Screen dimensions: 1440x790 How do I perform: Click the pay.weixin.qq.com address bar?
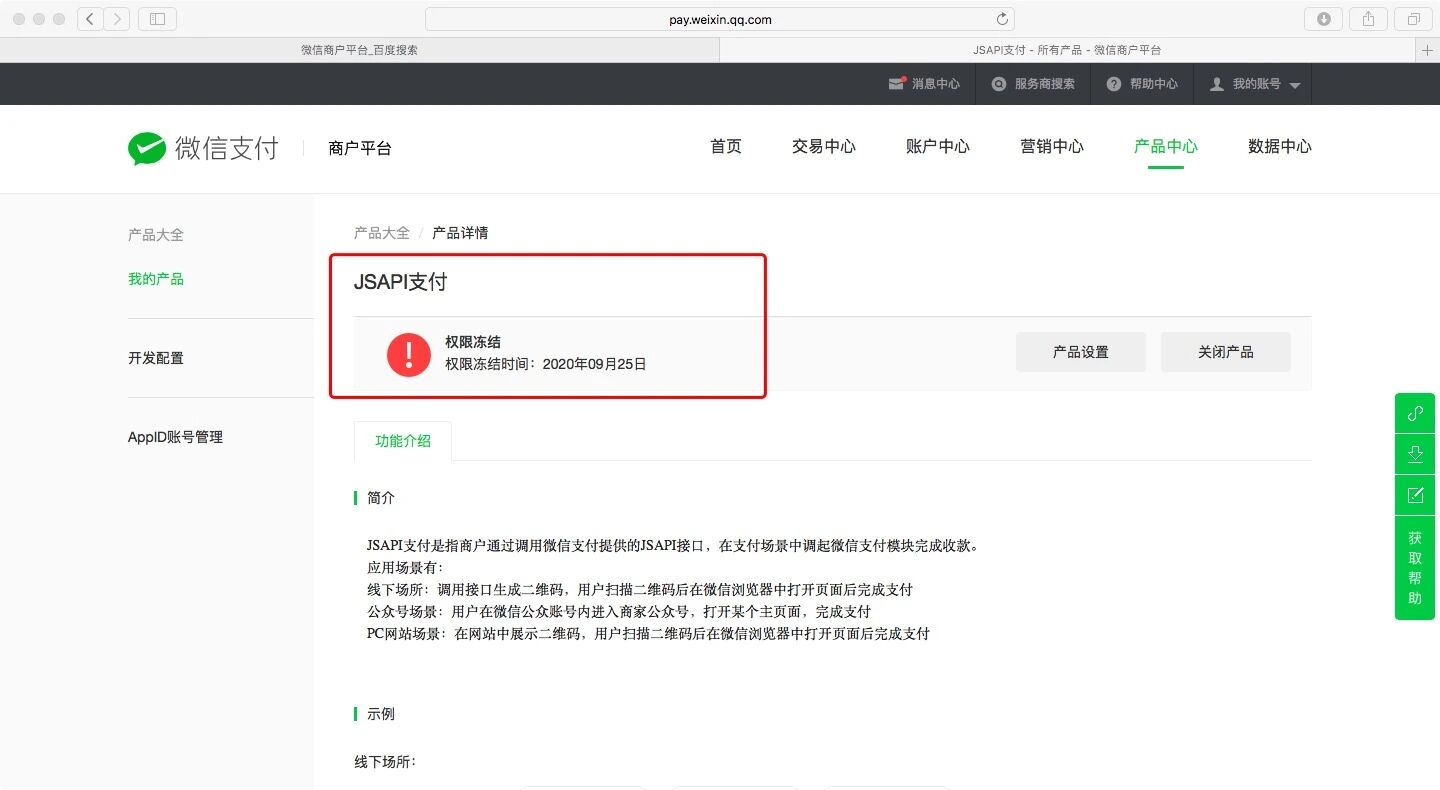click(x=720, y=19)
